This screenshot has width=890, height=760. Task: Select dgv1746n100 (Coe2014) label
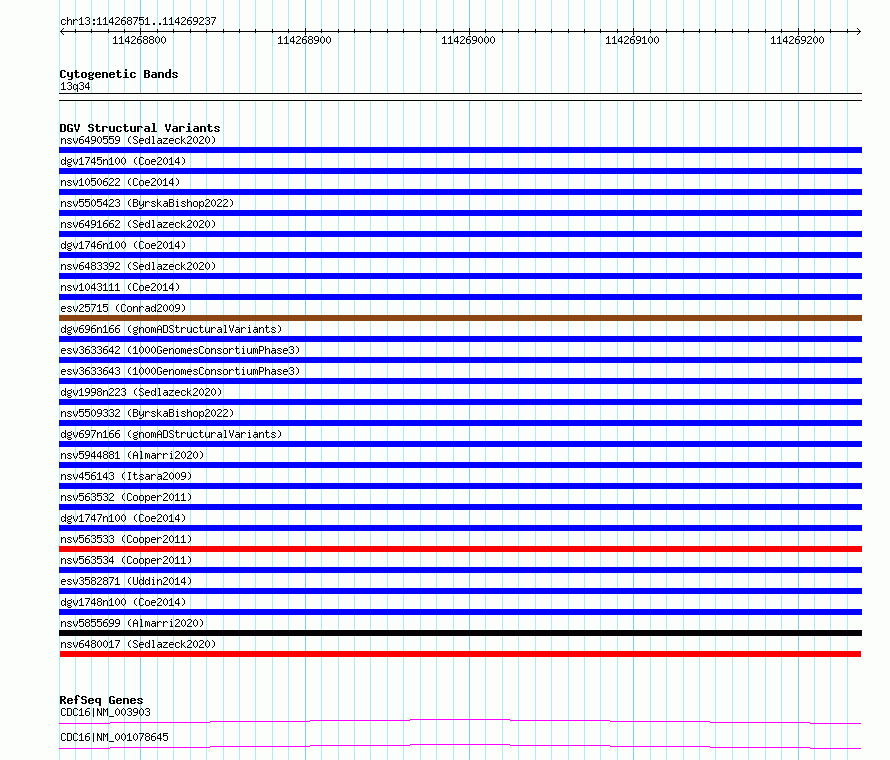[x=123, y=245]
